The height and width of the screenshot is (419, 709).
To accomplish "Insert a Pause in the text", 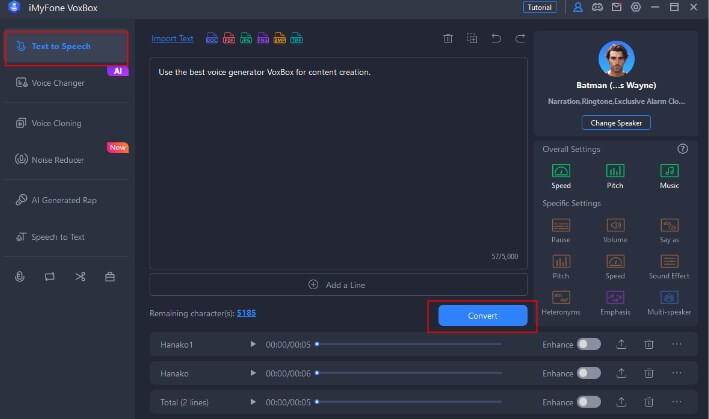I will tap(561, 231).
